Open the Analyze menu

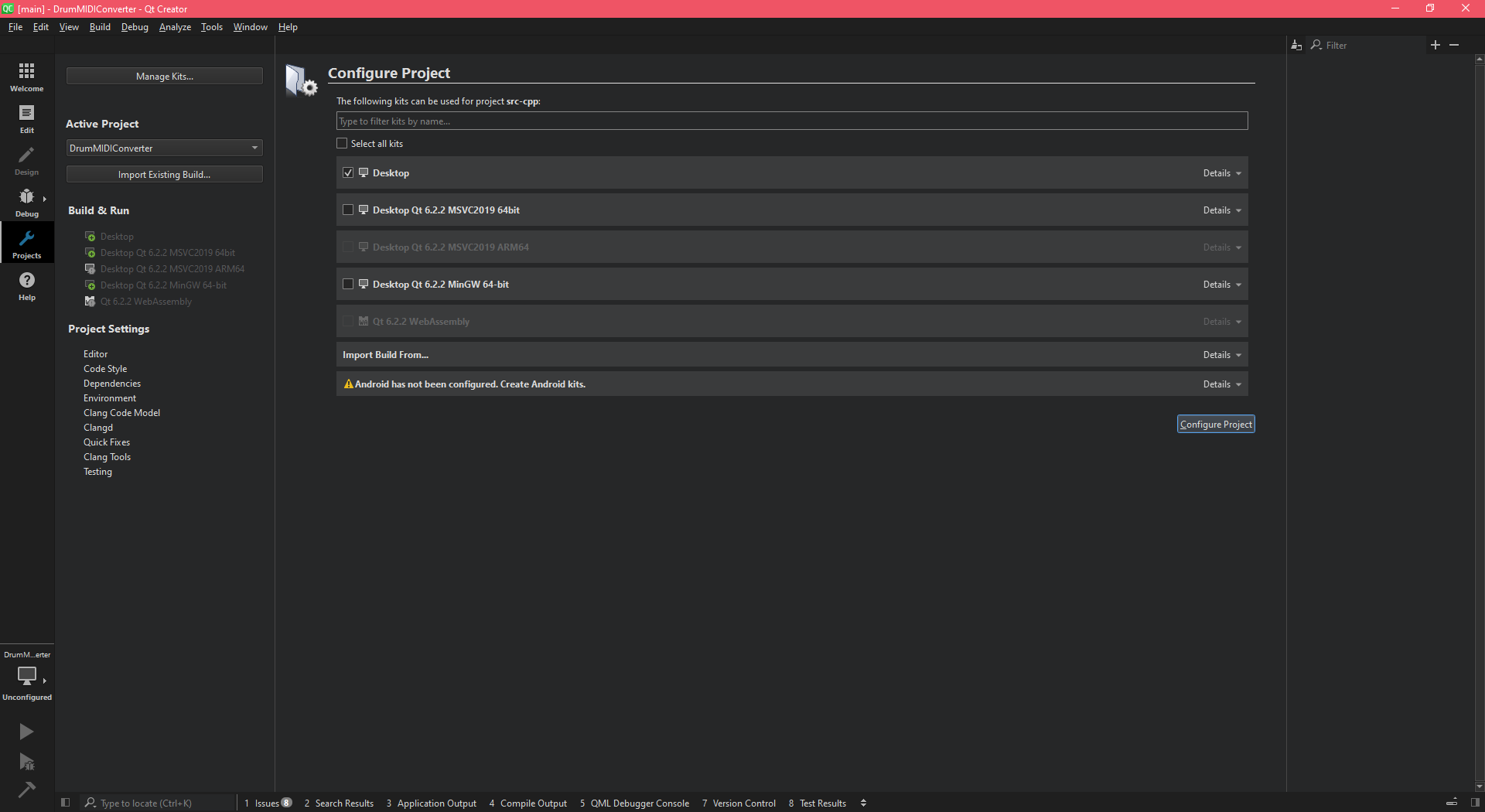[175, 27]
